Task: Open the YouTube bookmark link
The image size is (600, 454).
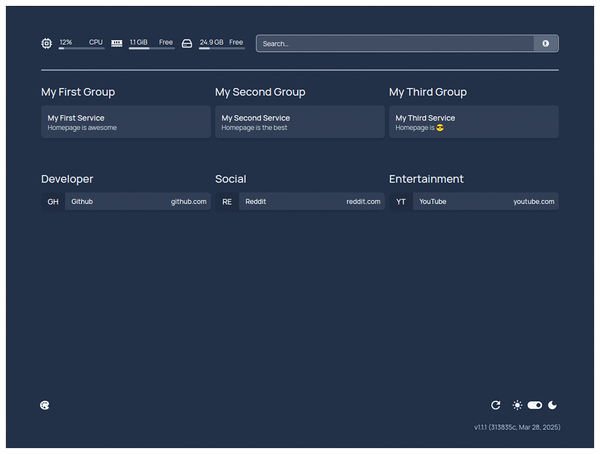Action: [486, 201]
